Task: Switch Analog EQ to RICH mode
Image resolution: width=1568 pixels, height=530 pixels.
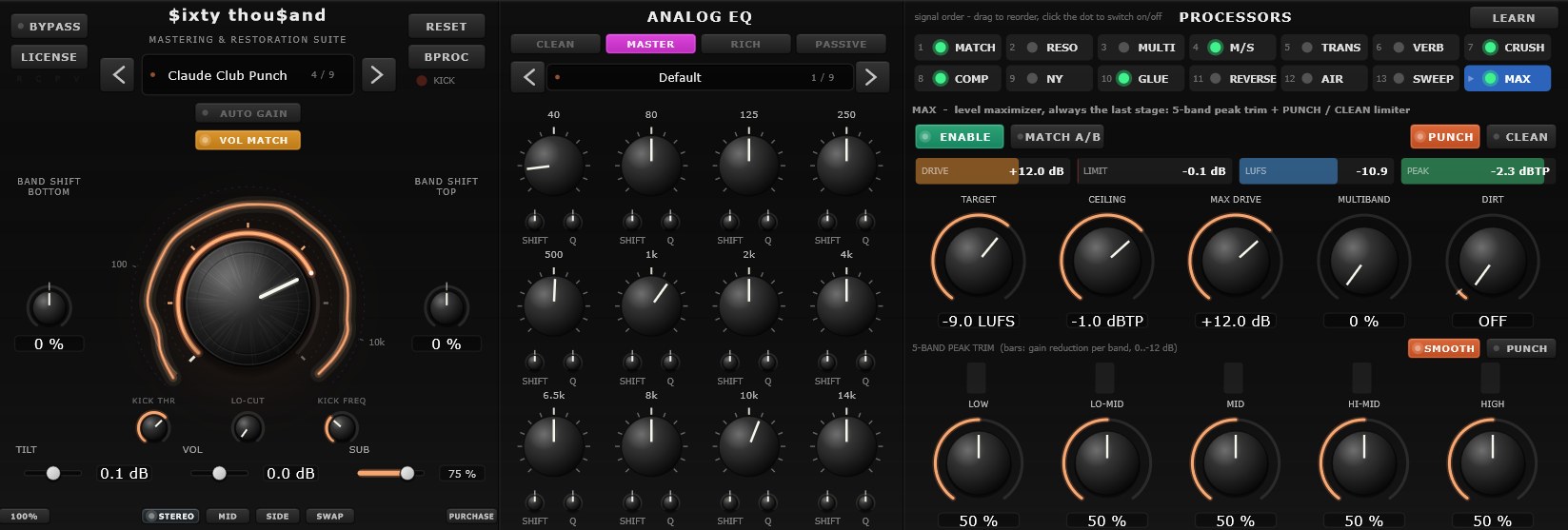Action: pyautogui.click(x=745, y=44)
